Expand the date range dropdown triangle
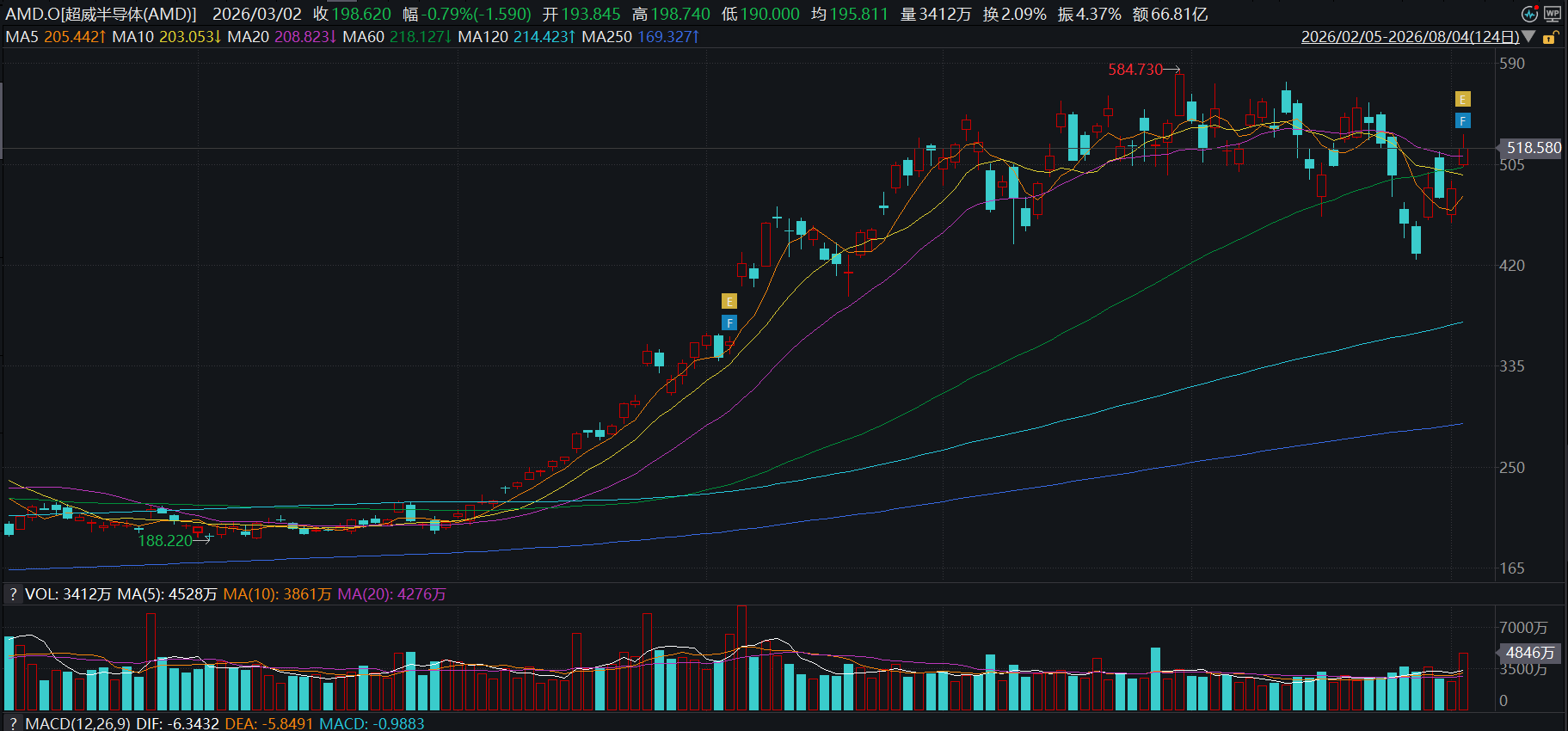 coord(1528,37)
